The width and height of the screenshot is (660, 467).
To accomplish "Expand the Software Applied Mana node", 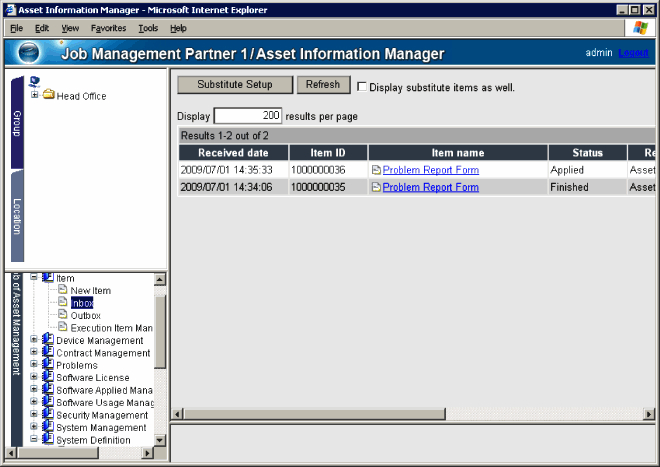I will click(34, 389).
